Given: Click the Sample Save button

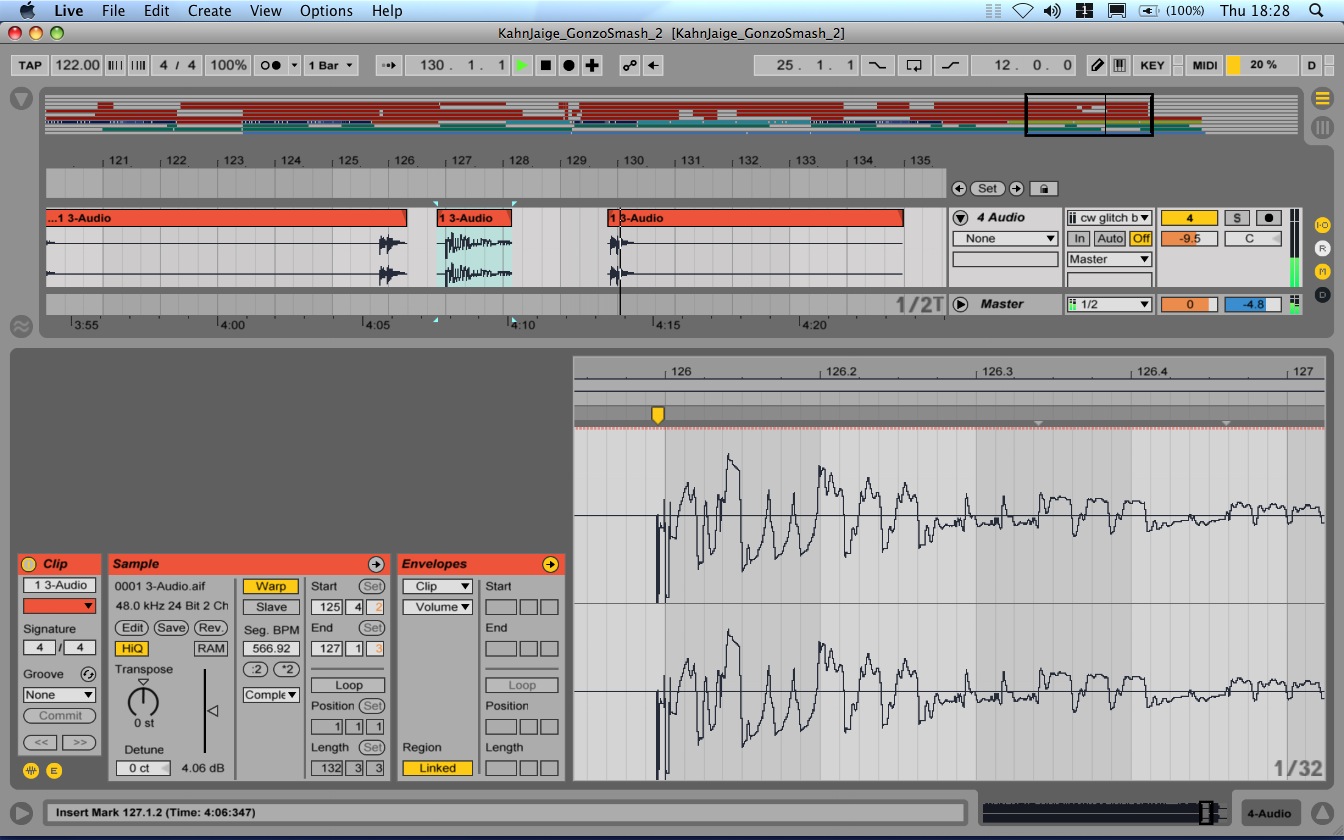Looking at the screenshot, I should [x=171, y=628].
